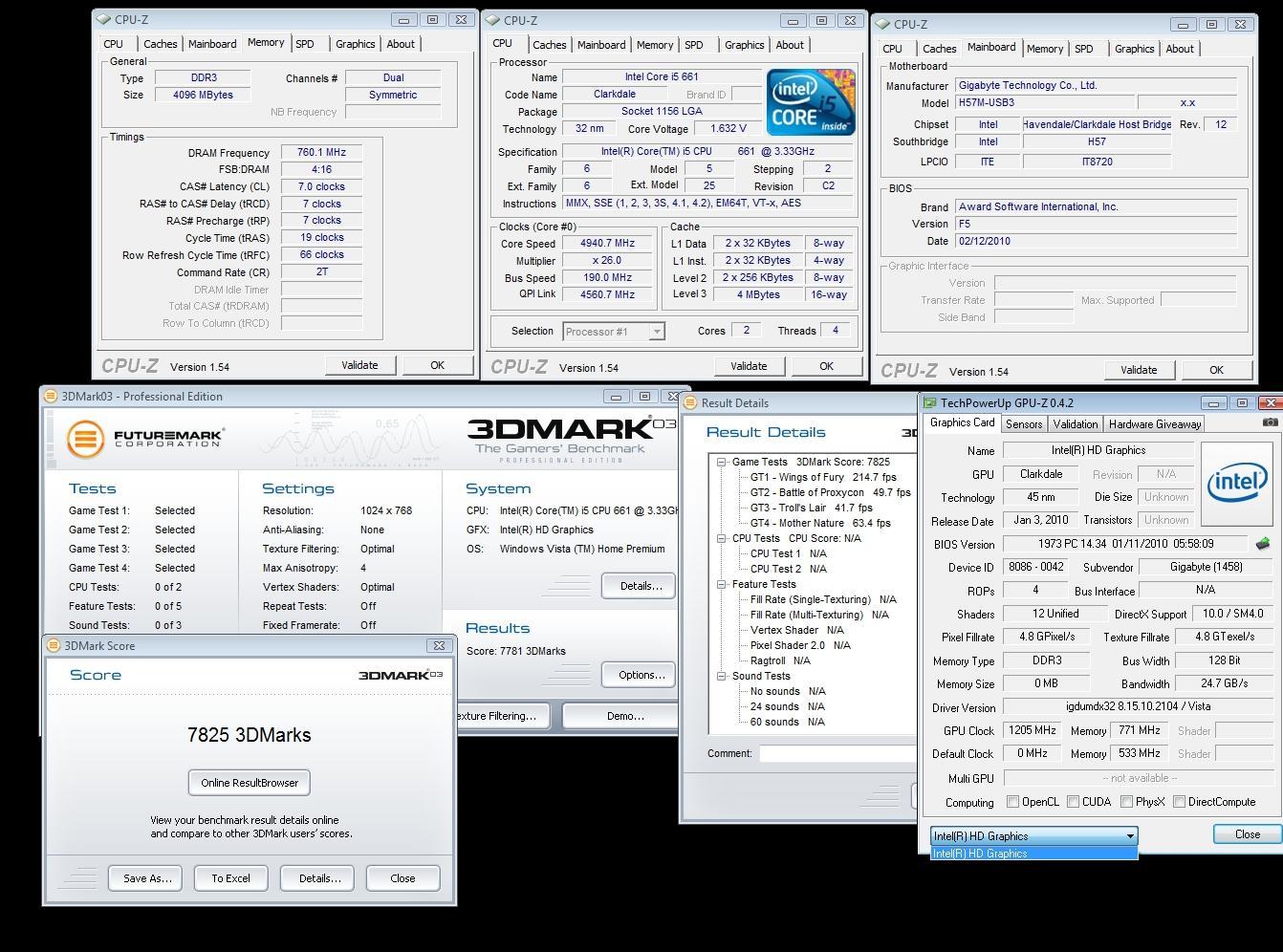
Task: Export results with To Excel button
Action: pyautogui.click(x=230, y=878)
